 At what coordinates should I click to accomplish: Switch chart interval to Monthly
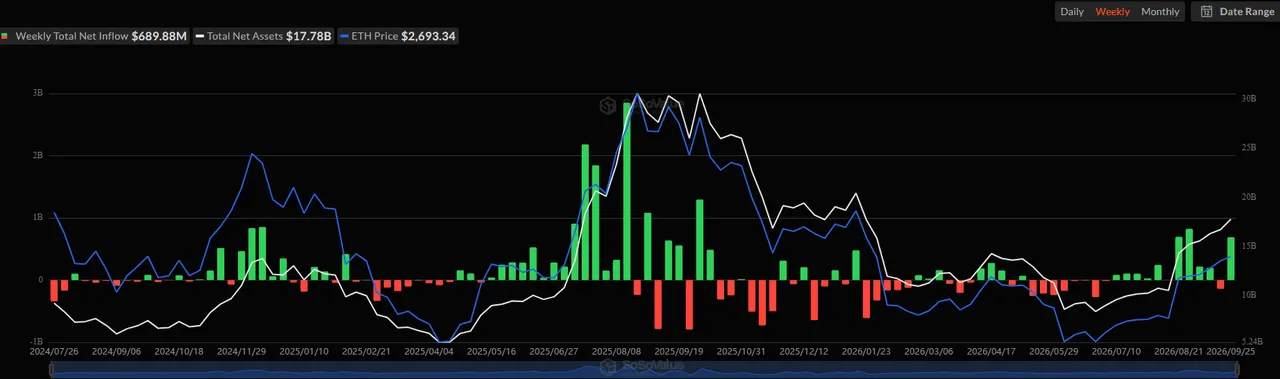point(1160,12)
